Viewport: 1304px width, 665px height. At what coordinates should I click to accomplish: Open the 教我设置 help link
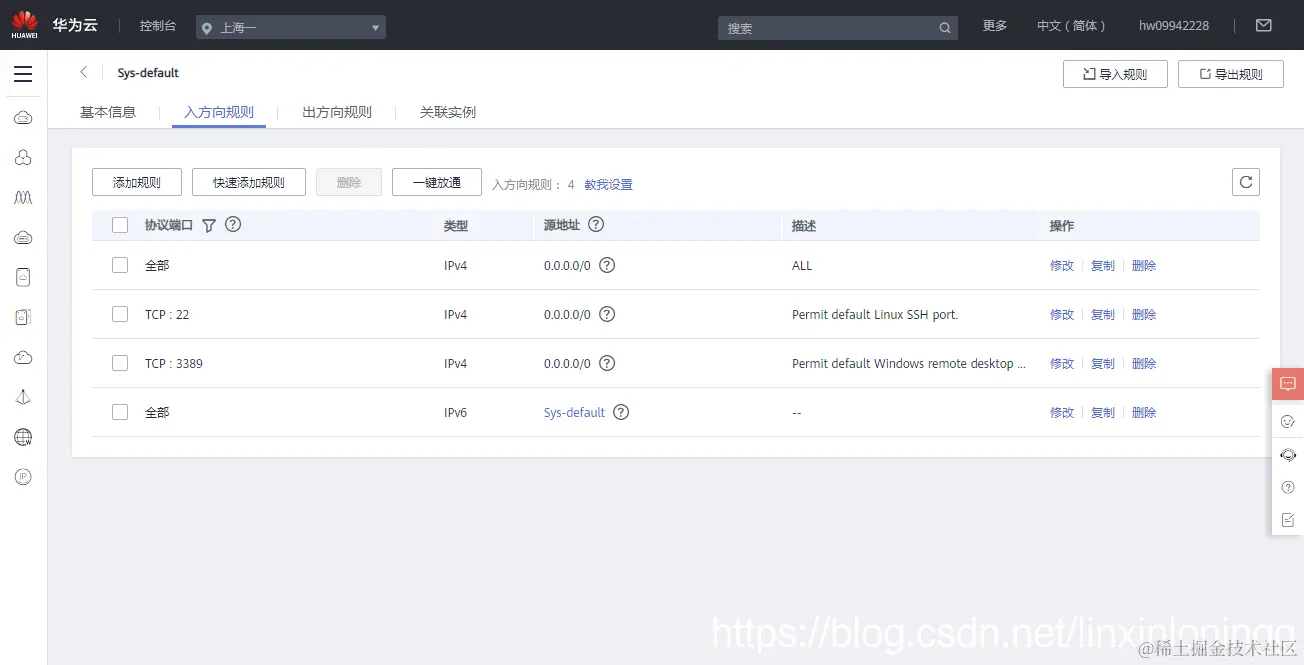click(609, 185)
